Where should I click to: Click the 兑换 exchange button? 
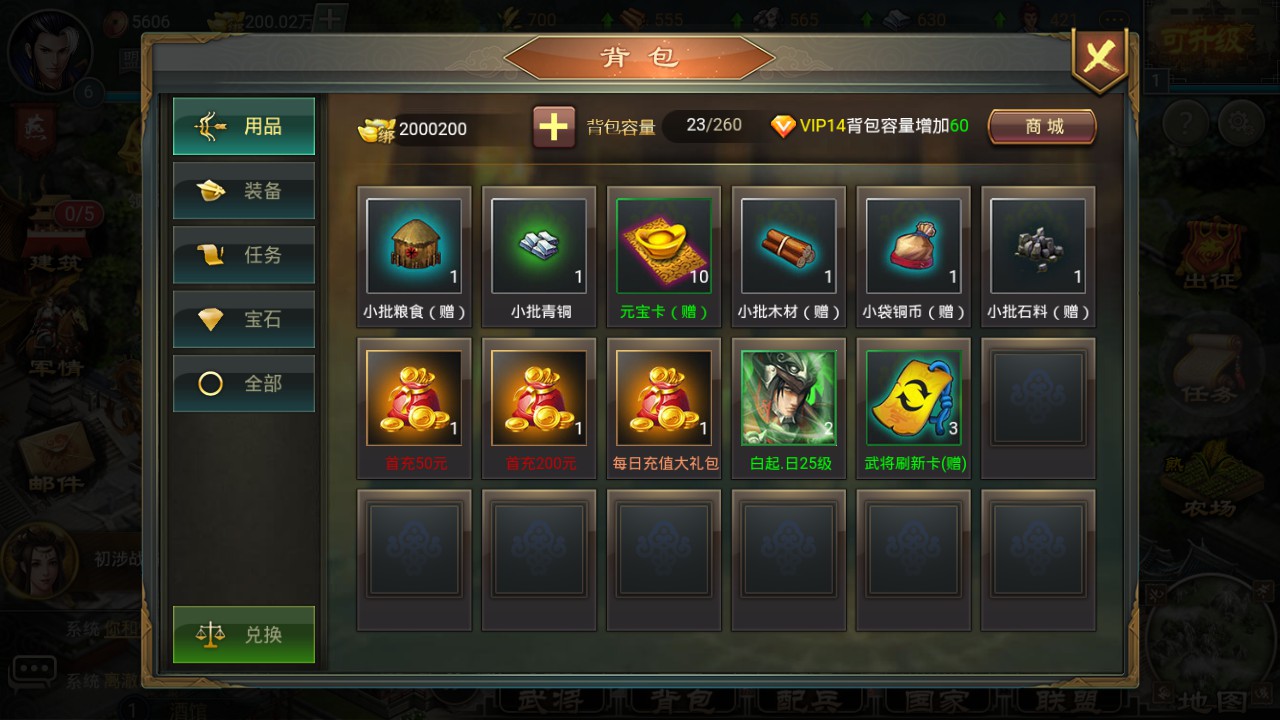[x=244, y=635]
